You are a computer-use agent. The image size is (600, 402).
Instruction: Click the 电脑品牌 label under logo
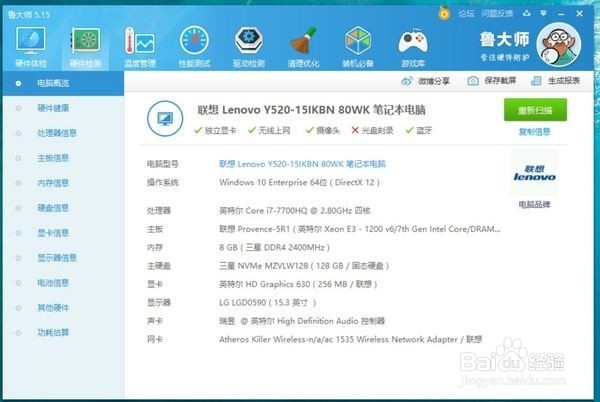tap(534, 205)
